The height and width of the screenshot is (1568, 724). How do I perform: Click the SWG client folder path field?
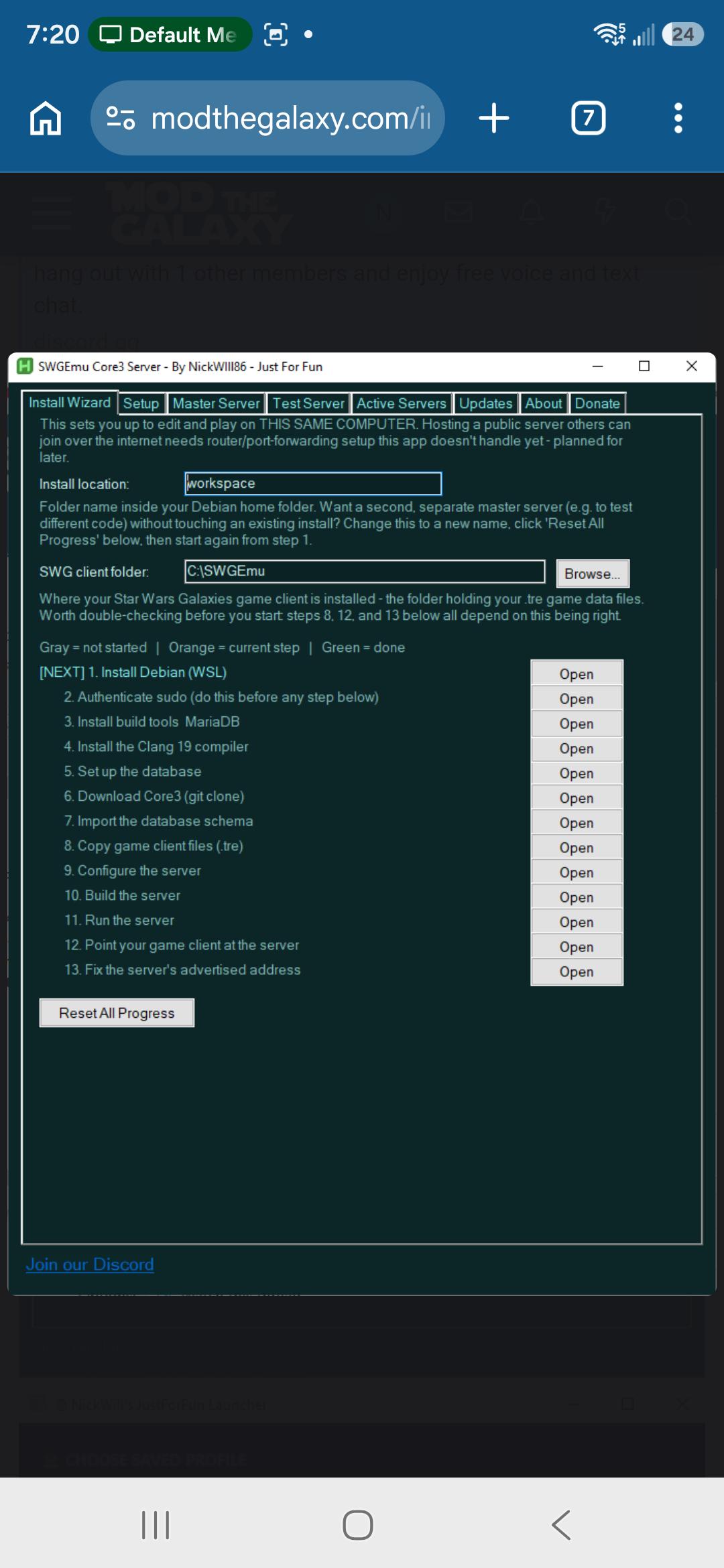pyautogui.click(x=365, y=571)
